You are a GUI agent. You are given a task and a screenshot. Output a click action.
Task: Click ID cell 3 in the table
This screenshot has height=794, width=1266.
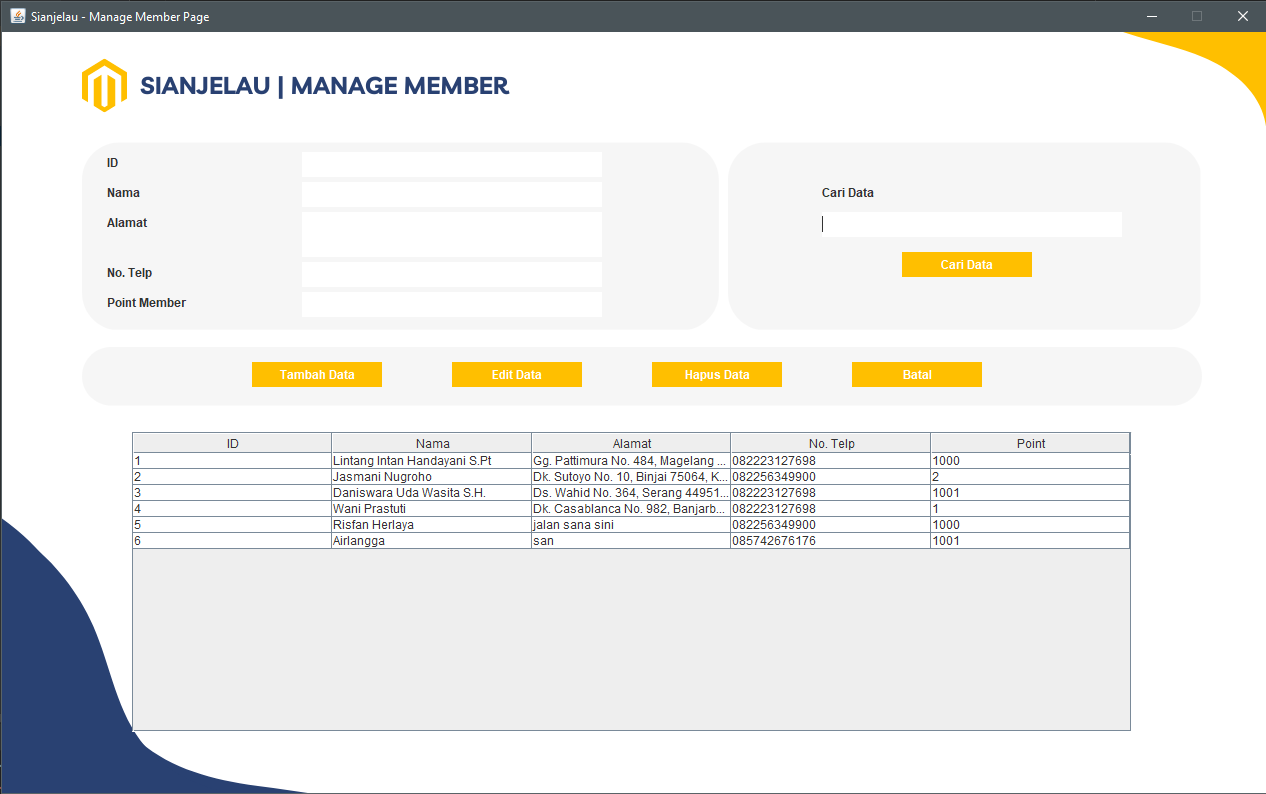(232, 493)
